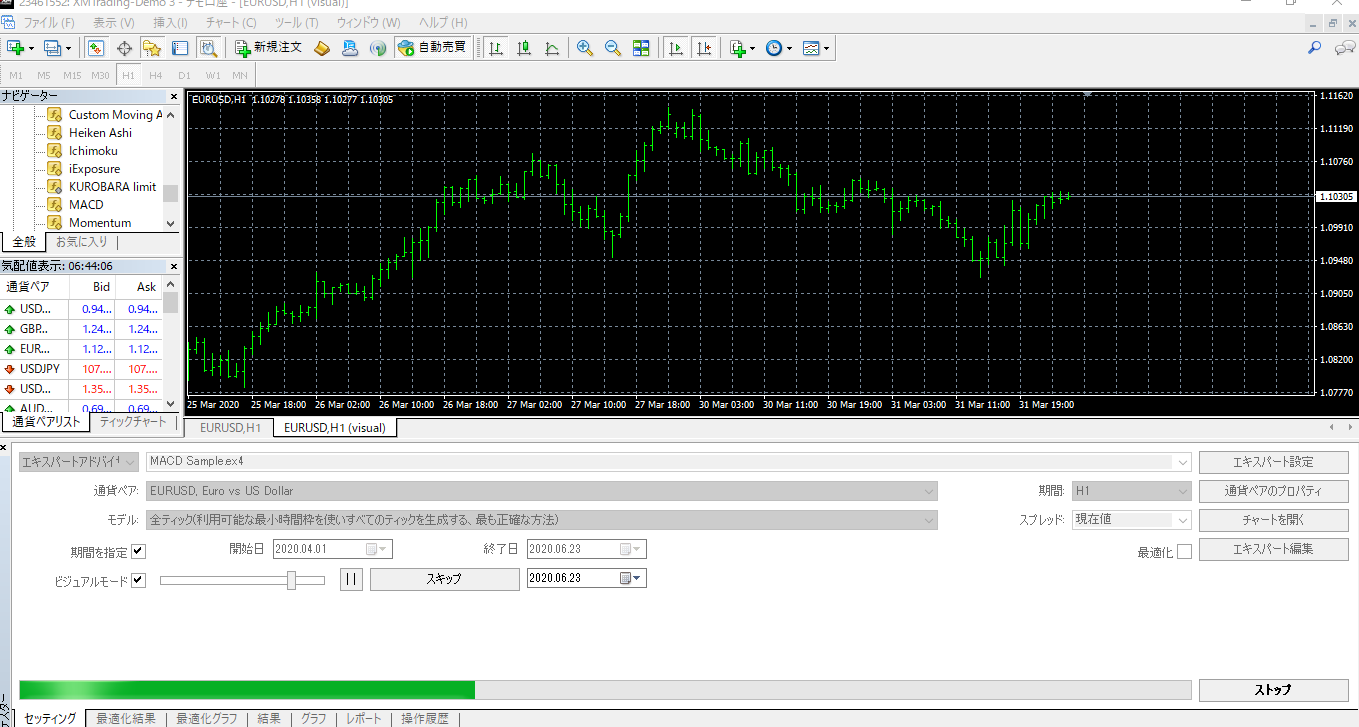This screenshot has width=1359, height=727.
Task: Open the New Chart dropdown arrow
Action: 31,48
